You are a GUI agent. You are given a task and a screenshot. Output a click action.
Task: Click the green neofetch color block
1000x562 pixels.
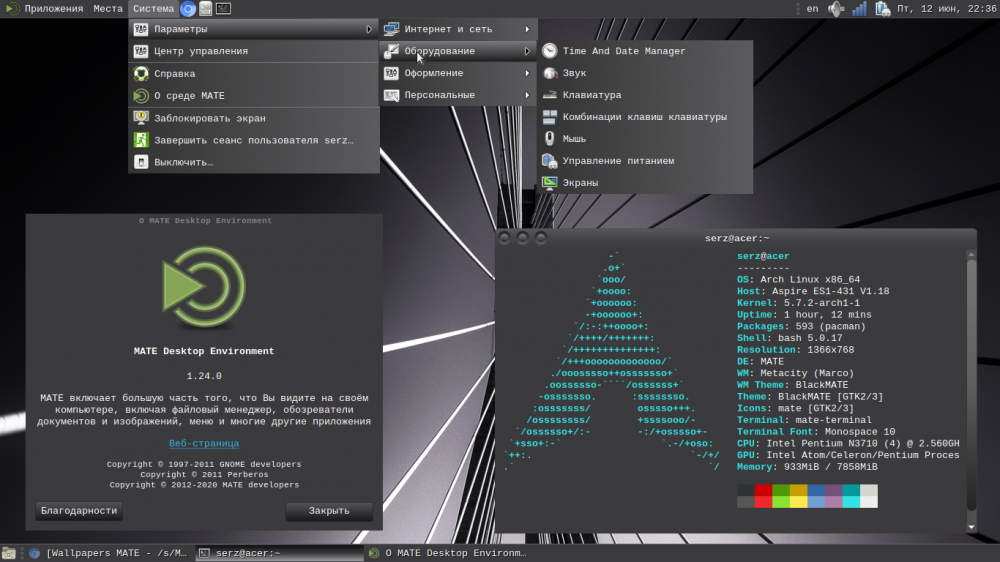(x=781, y=496)
